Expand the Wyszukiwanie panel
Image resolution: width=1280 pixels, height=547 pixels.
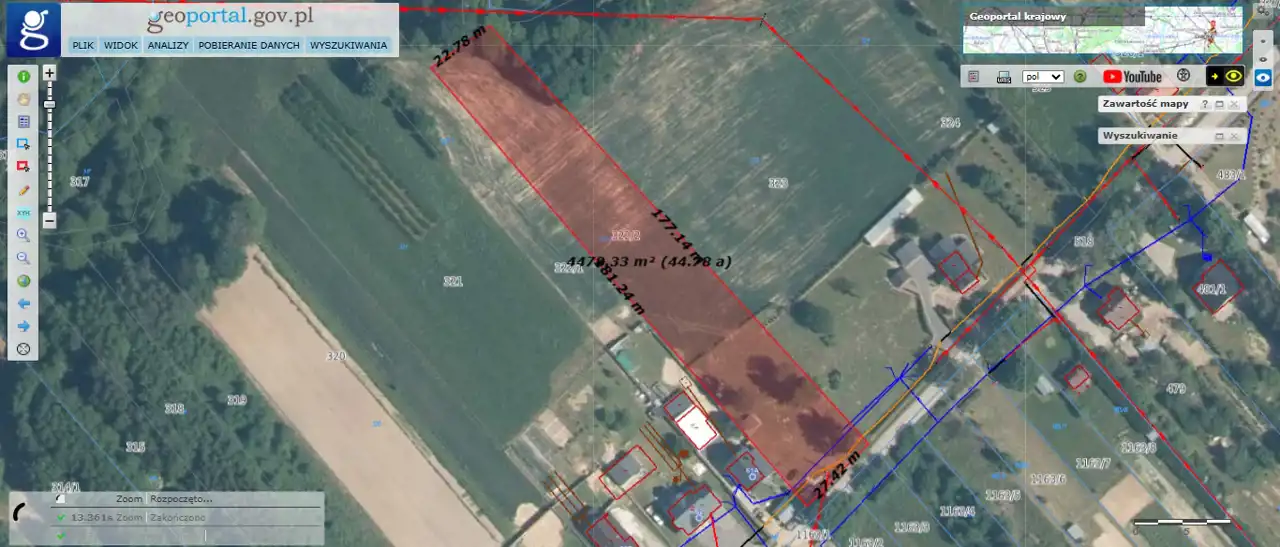point(1219,135)
